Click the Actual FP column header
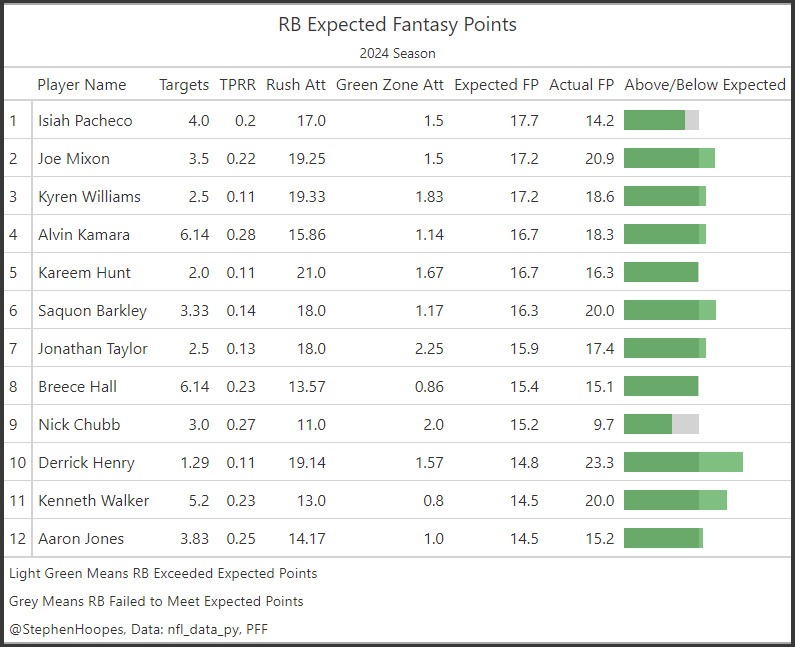This screenshot has height=647, width=795. click(582, 85)
